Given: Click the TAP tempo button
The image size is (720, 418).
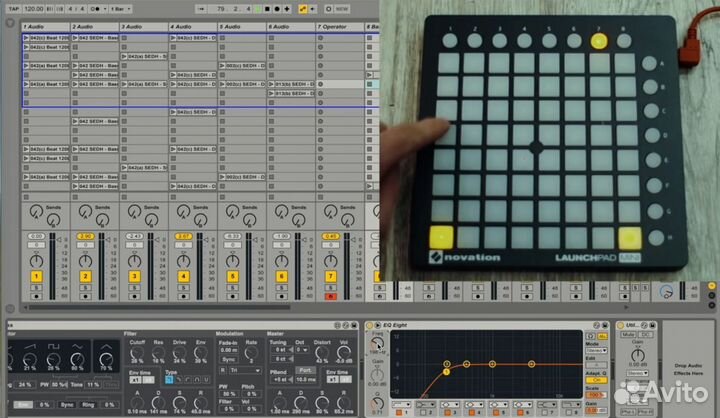Looking at the screenshot, I should click(14, 9).
